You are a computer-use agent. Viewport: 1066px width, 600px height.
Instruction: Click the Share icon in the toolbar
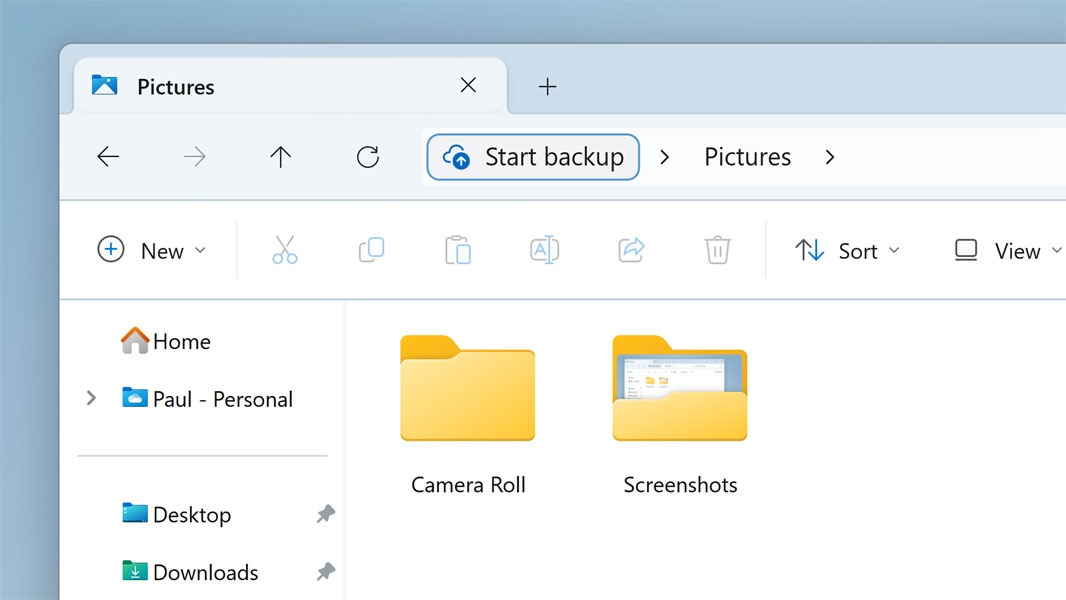(x=630, y=250)
